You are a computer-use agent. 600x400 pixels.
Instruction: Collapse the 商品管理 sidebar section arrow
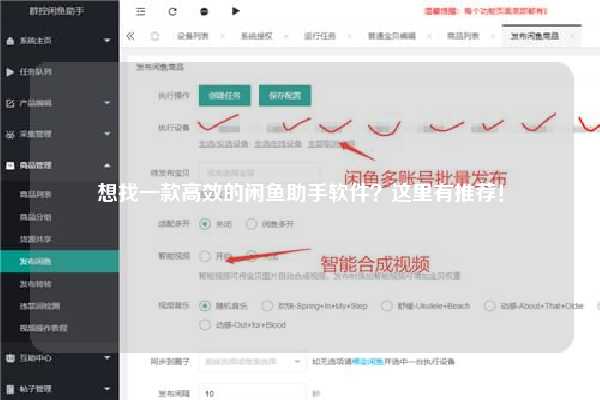(x=107, y=165)
